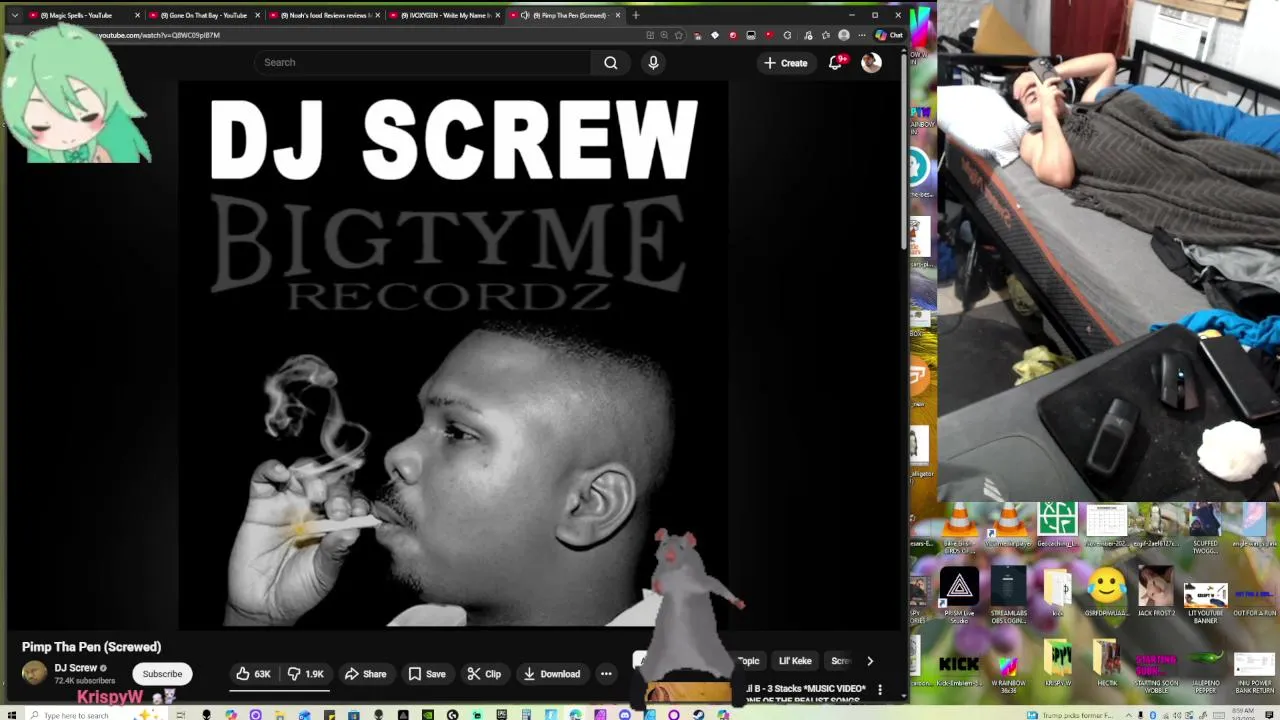This screenshot has height=720, width=1280.
Task: Select SCUFFED TWOGG desktop image
Action: coord(1205,530)
